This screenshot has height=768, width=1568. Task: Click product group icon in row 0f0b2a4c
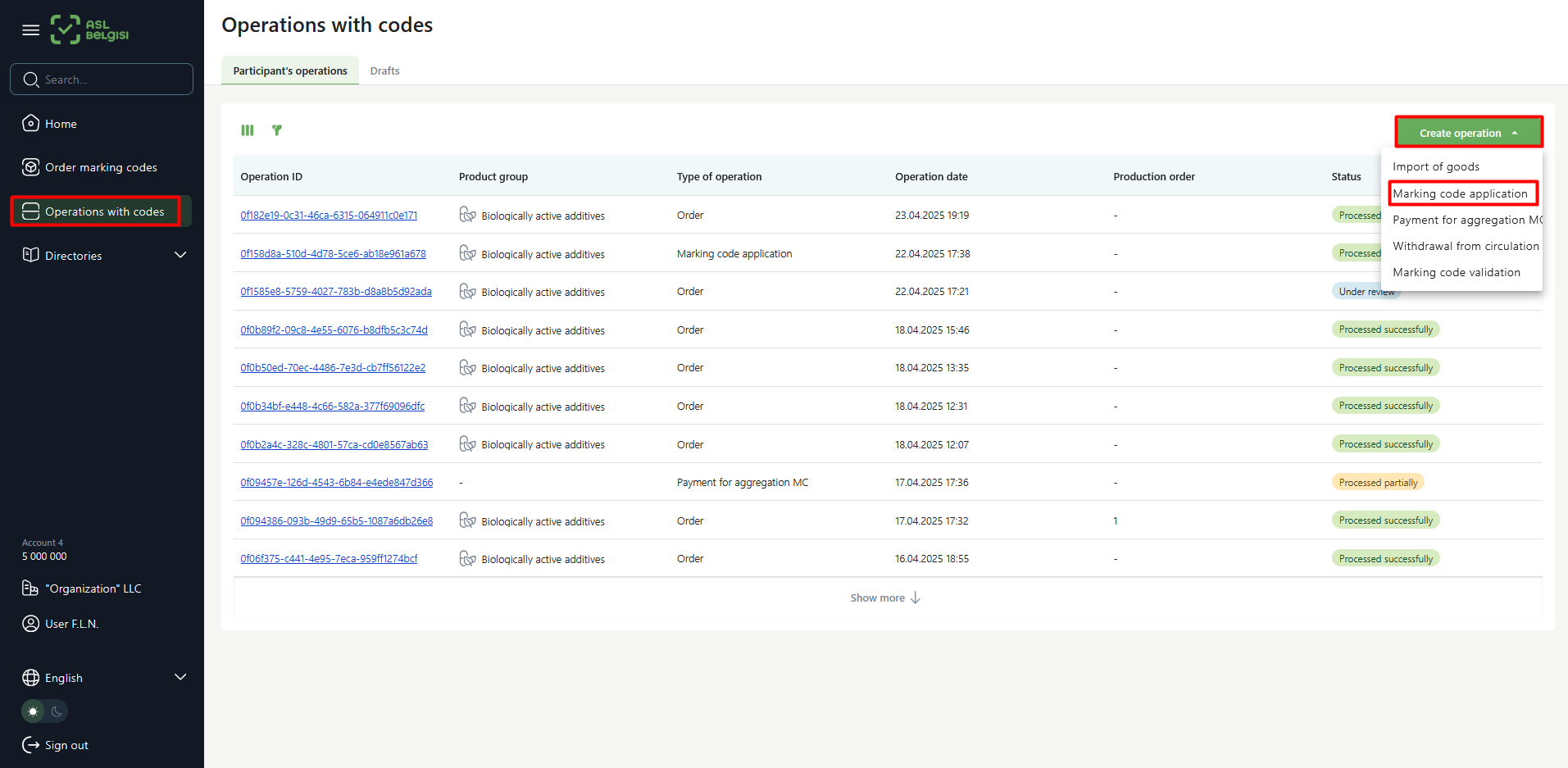coord(467,443)
